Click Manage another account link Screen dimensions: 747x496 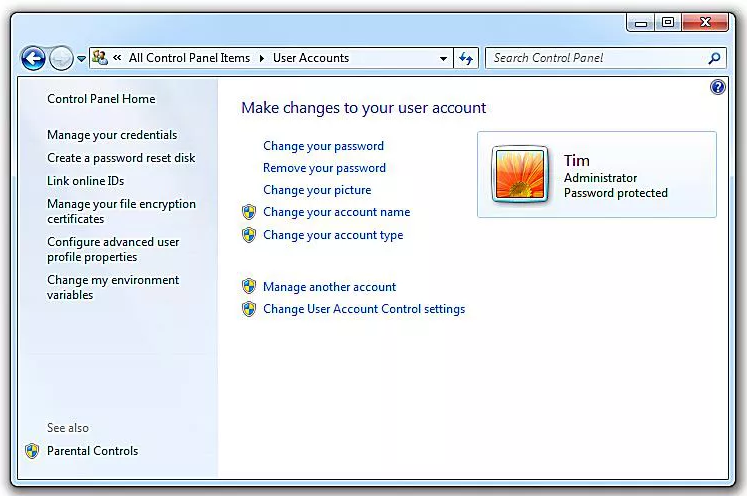tap(329, 287)
